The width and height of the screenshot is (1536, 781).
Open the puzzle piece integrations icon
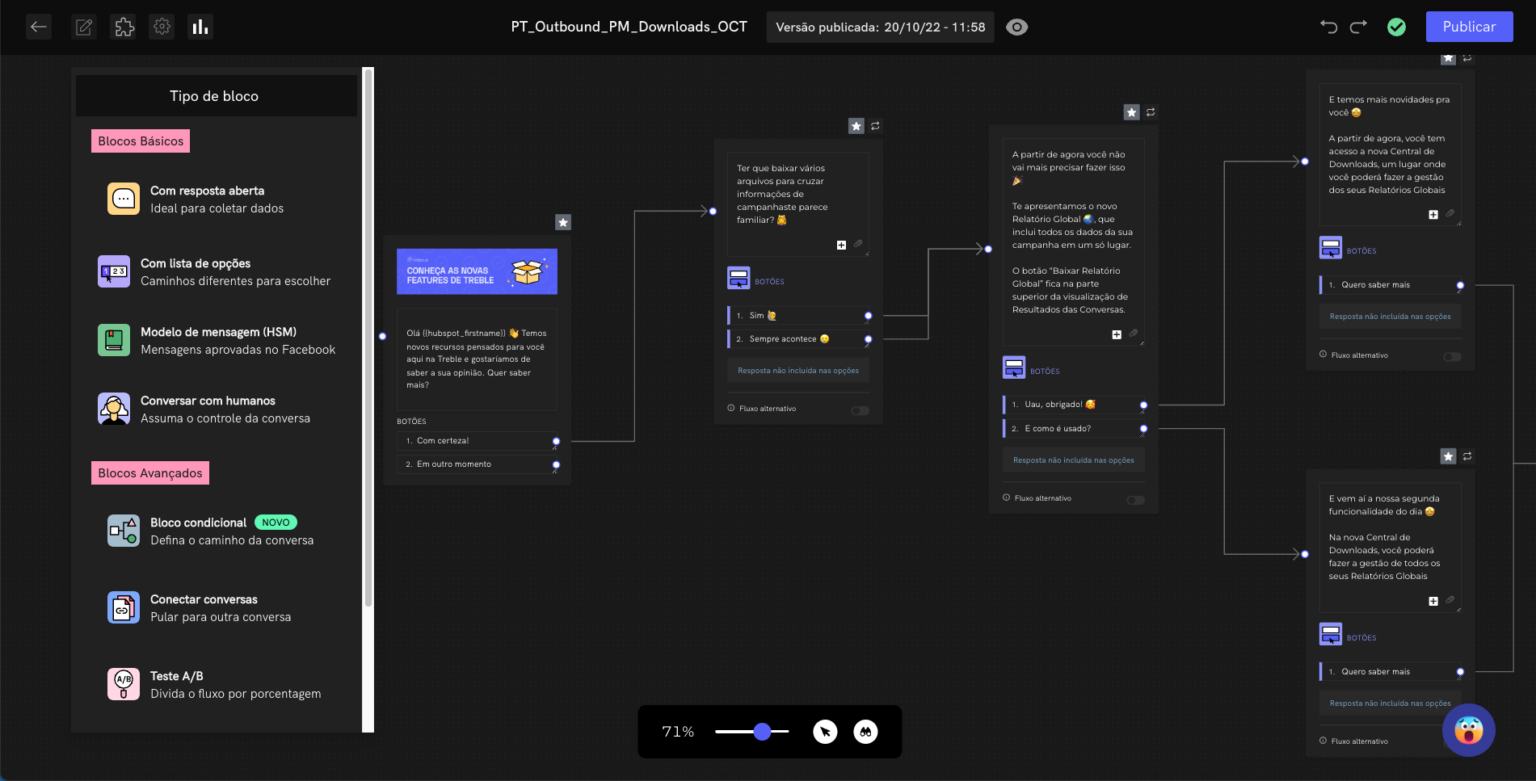click(x=123, y=27)
